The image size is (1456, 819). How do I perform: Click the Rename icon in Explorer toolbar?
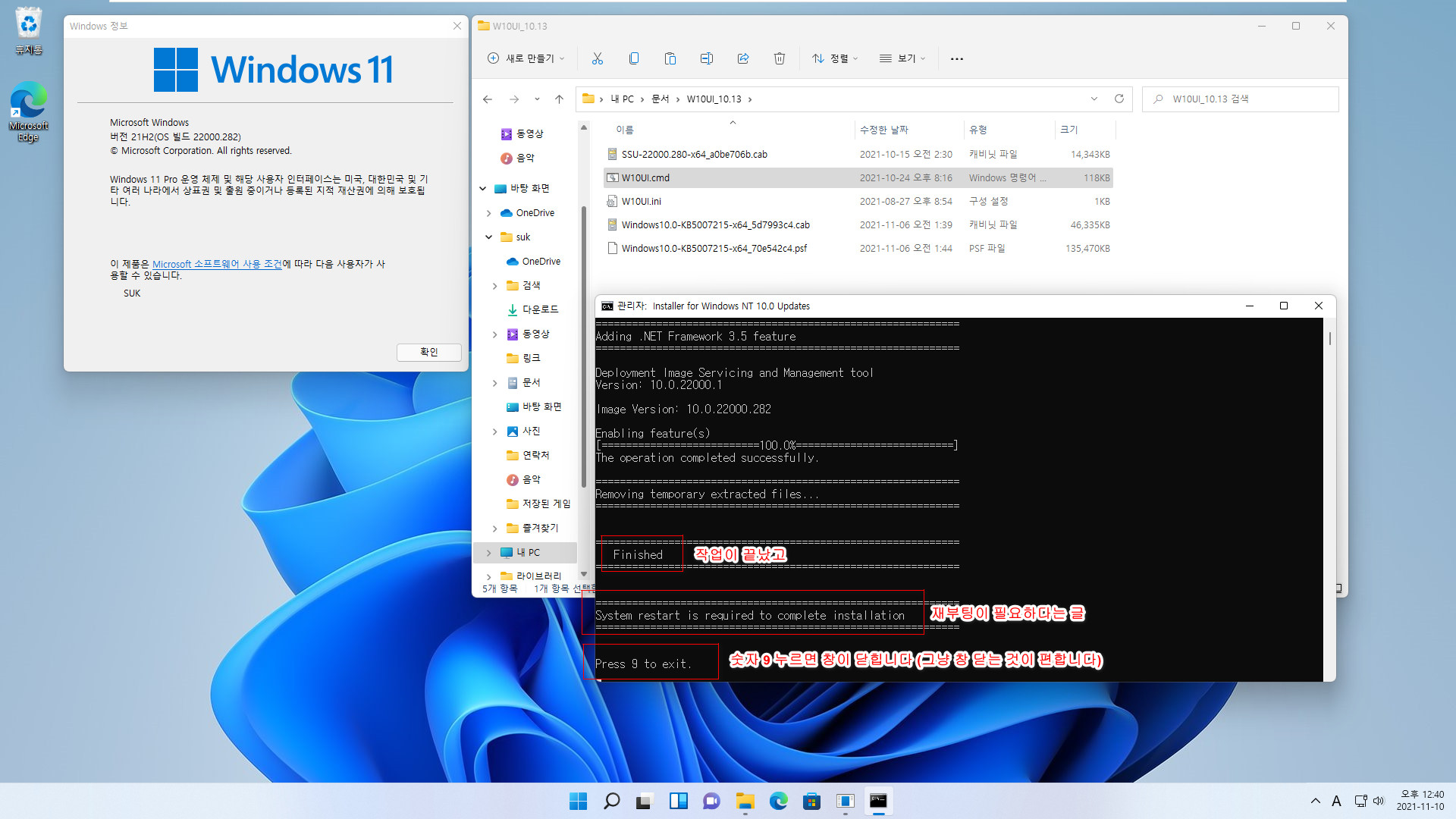(707, 58)
